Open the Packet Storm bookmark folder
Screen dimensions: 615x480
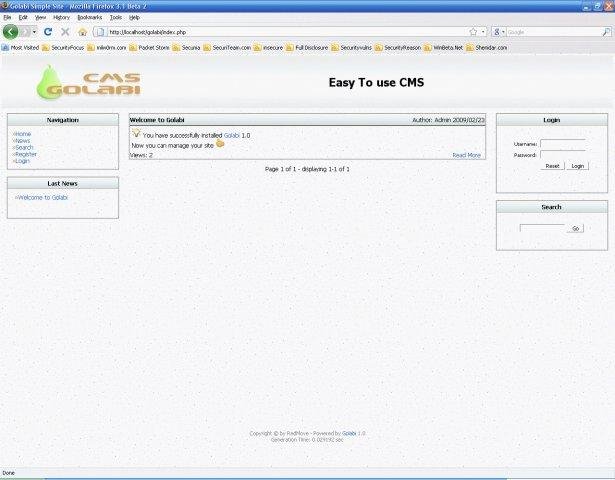click(x=149, y=47)
